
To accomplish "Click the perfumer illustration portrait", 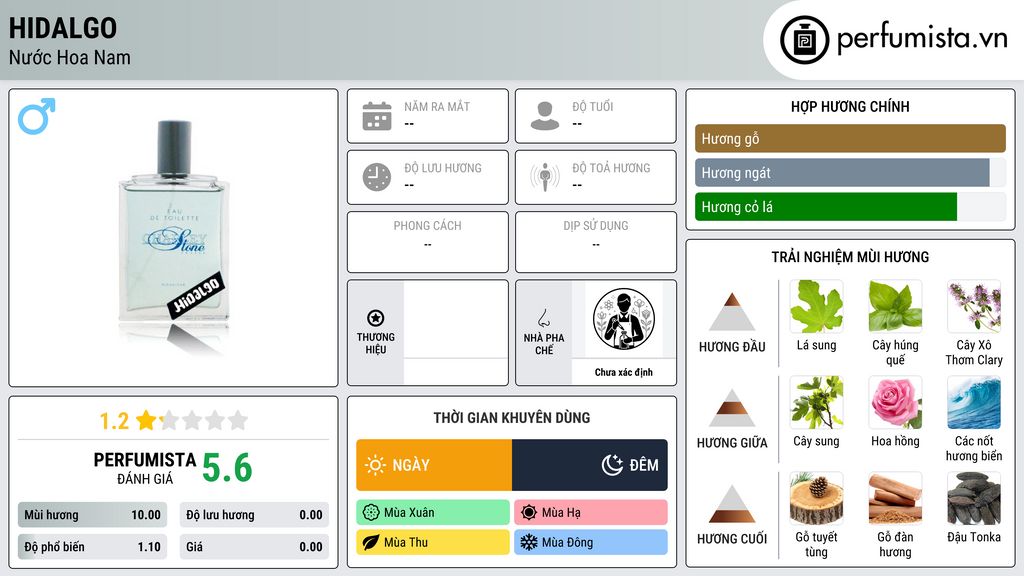I will (x=624, y=319).
